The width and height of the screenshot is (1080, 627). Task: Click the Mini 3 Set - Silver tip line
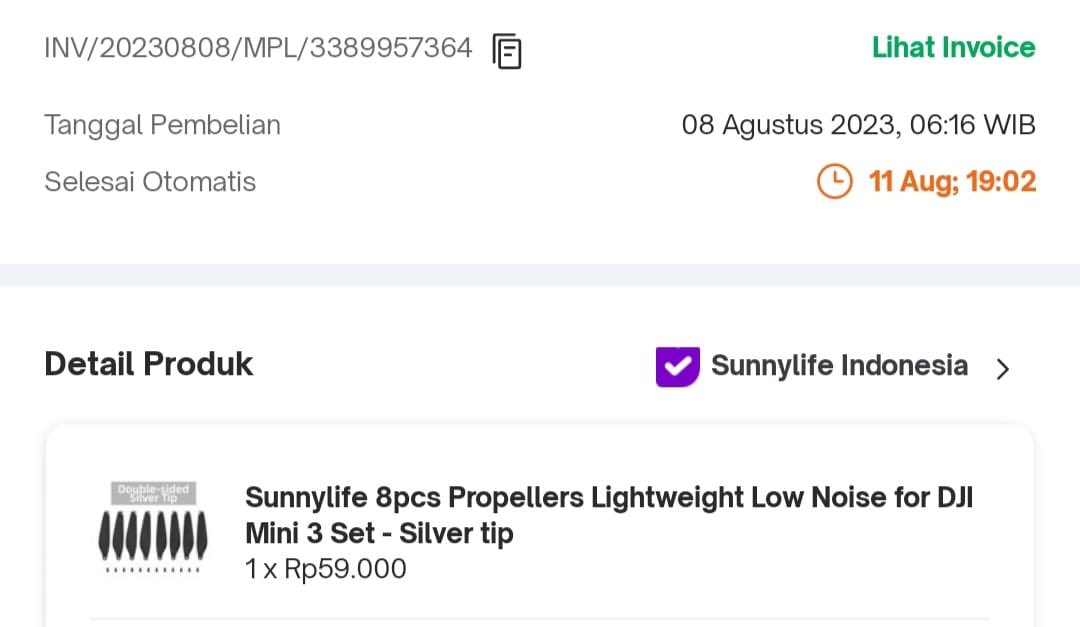[x=380, y=533]
